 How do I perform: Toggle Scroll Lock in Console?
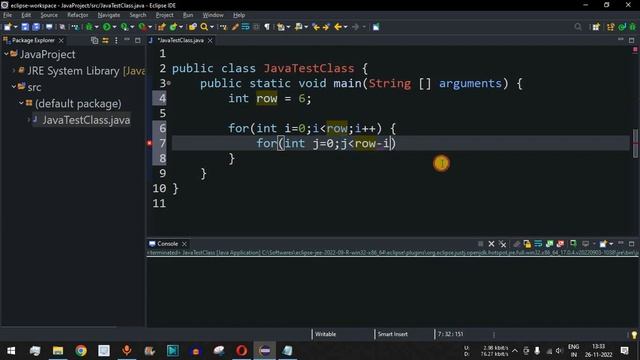tap(527, 244)
